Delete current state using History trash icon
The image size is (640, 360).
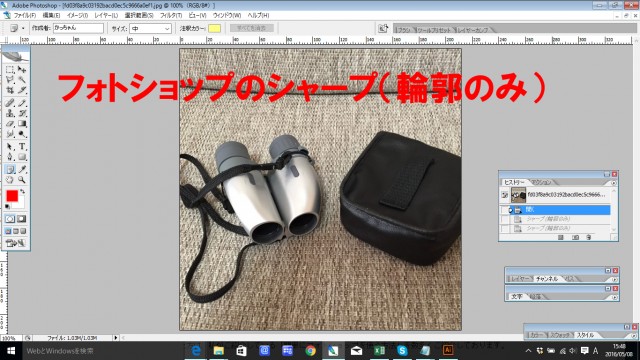[589, 237]
